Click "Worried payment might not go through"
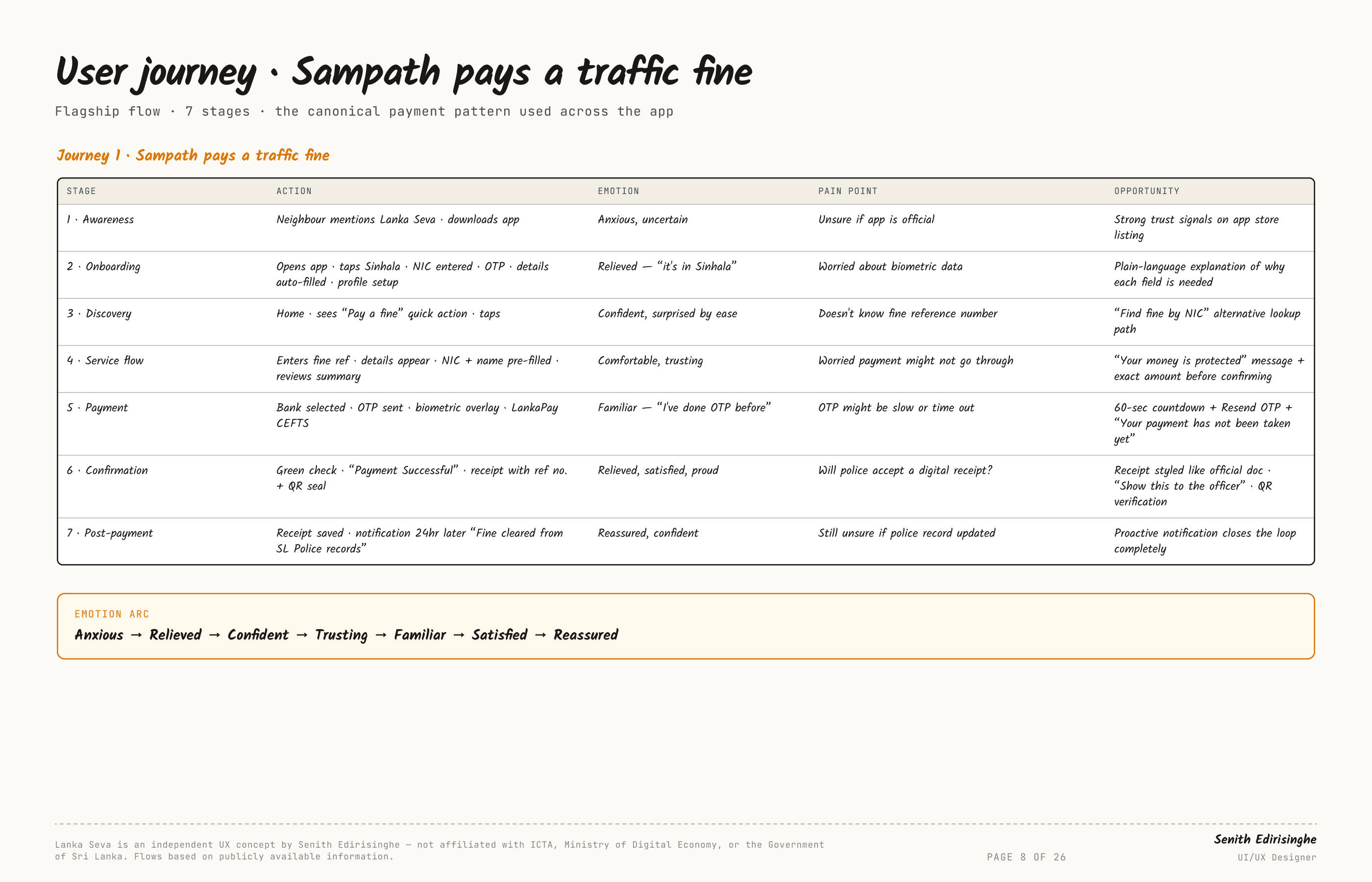The width and height of the screenshot is (1372, 882). pyautogui.click(x=916, y=360)
